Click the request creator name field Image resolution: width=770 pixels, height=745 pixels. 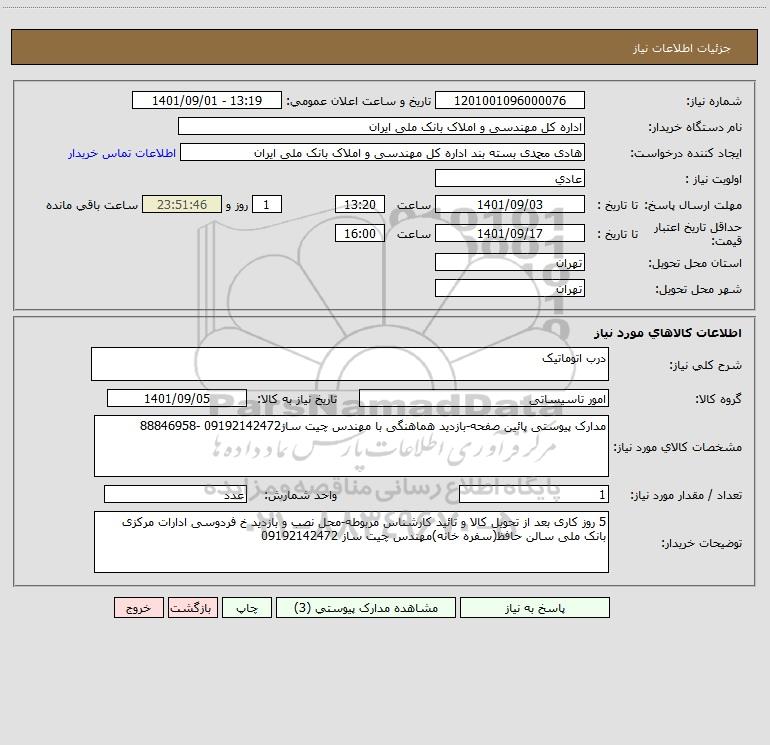(x=383, y=152)
